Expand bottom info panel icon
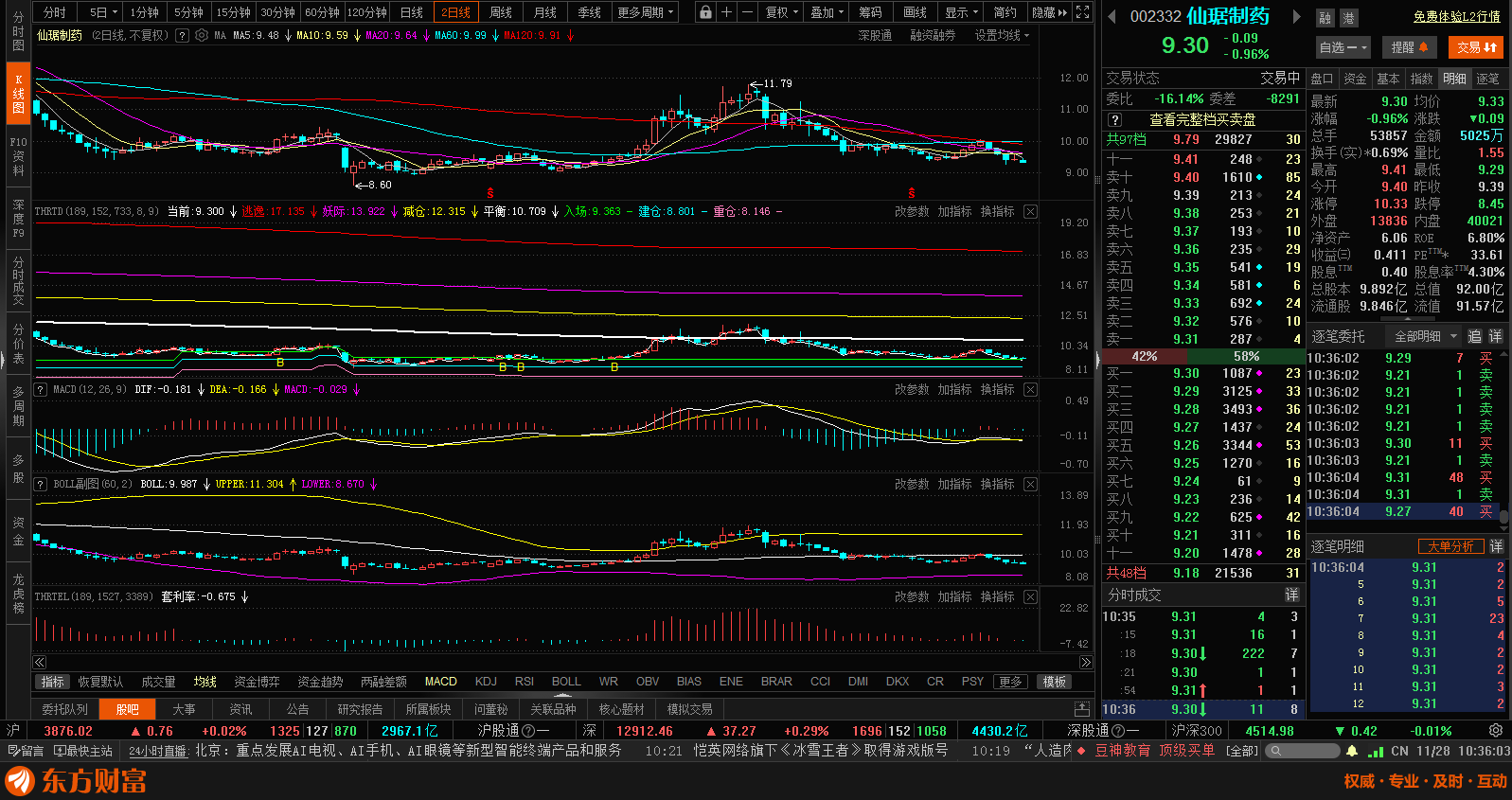 click(x=1082, y=709)
